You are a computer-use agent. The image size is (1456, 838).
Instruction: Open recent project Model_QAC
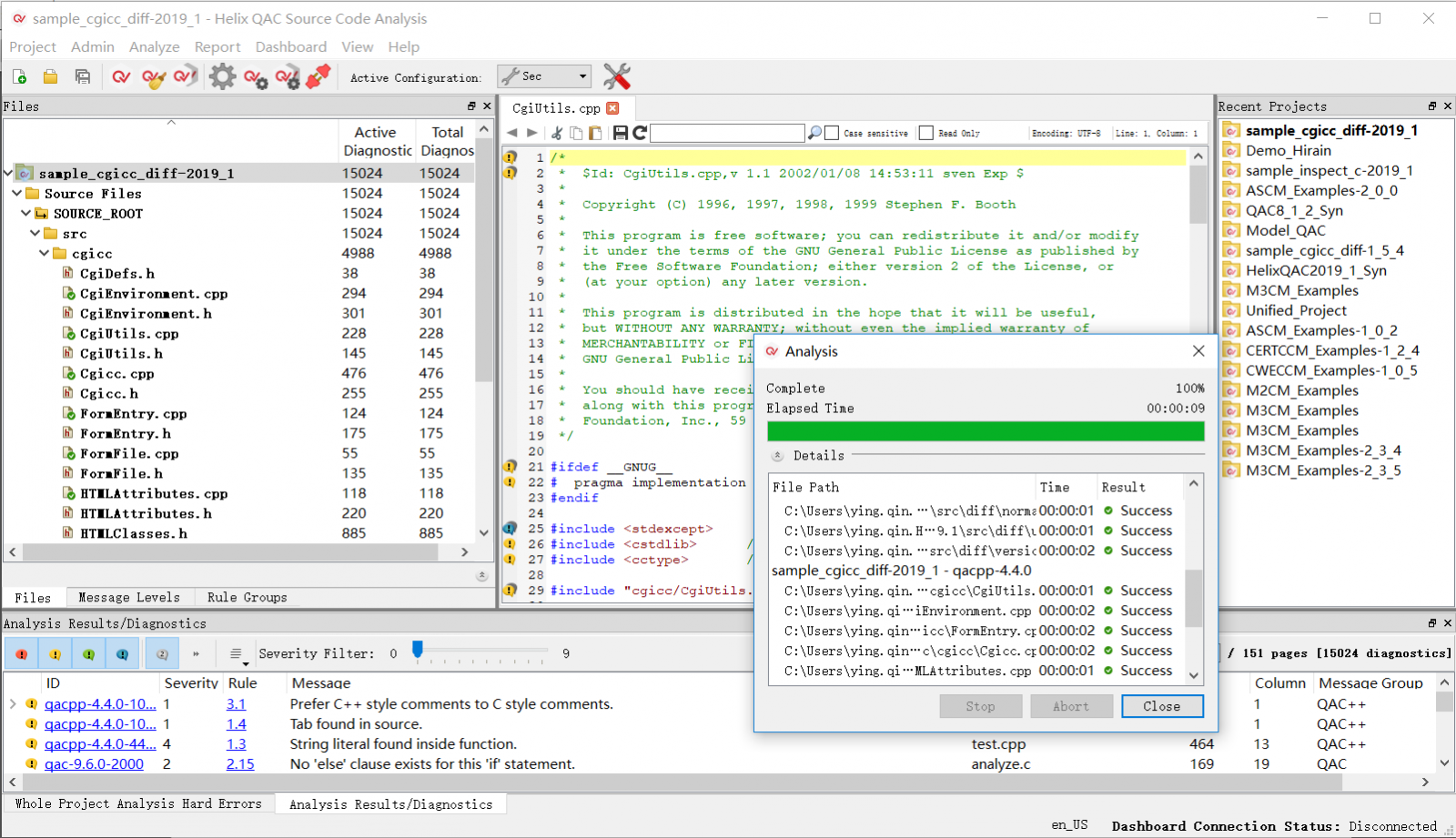point(1285,230)
